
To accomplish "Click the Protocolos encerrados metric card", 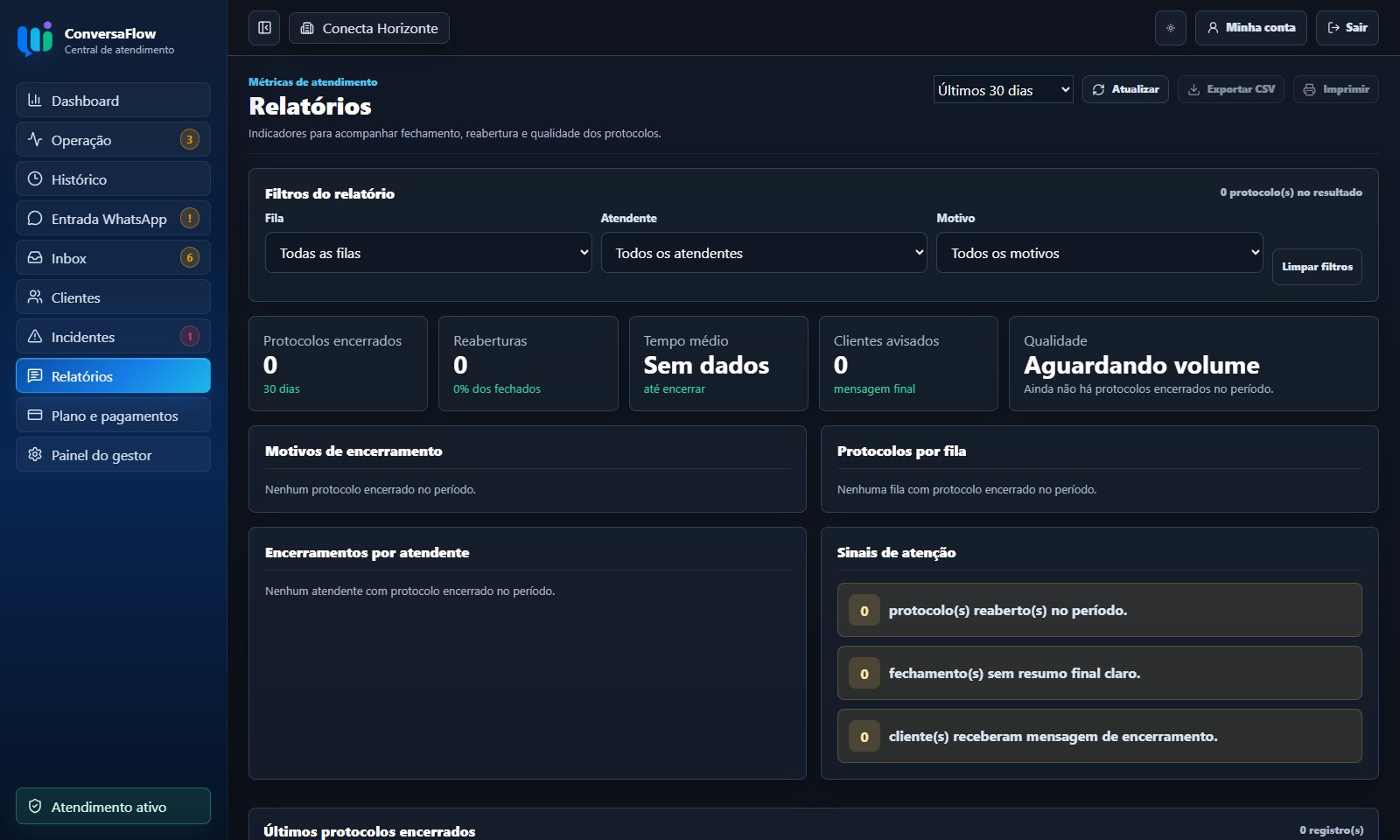I will click(339, 363).
